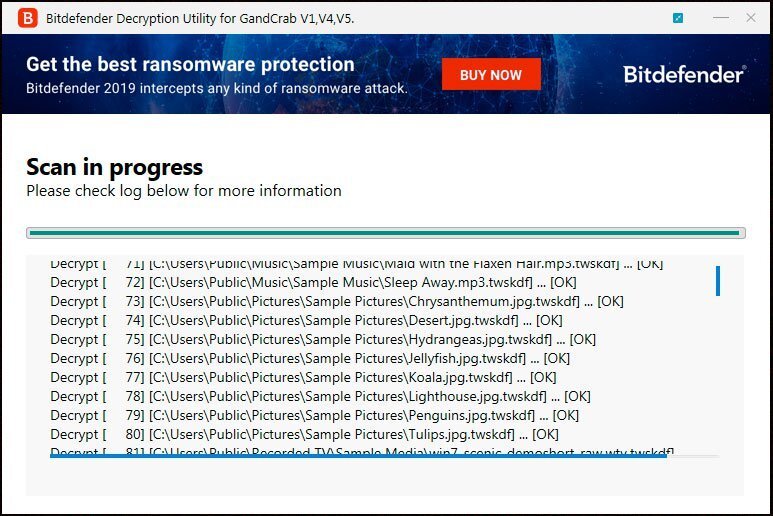Screen dimensions: 773x516
Task: Click the Bitdefender B logo in title bar
Action: [x=28, y=18]
